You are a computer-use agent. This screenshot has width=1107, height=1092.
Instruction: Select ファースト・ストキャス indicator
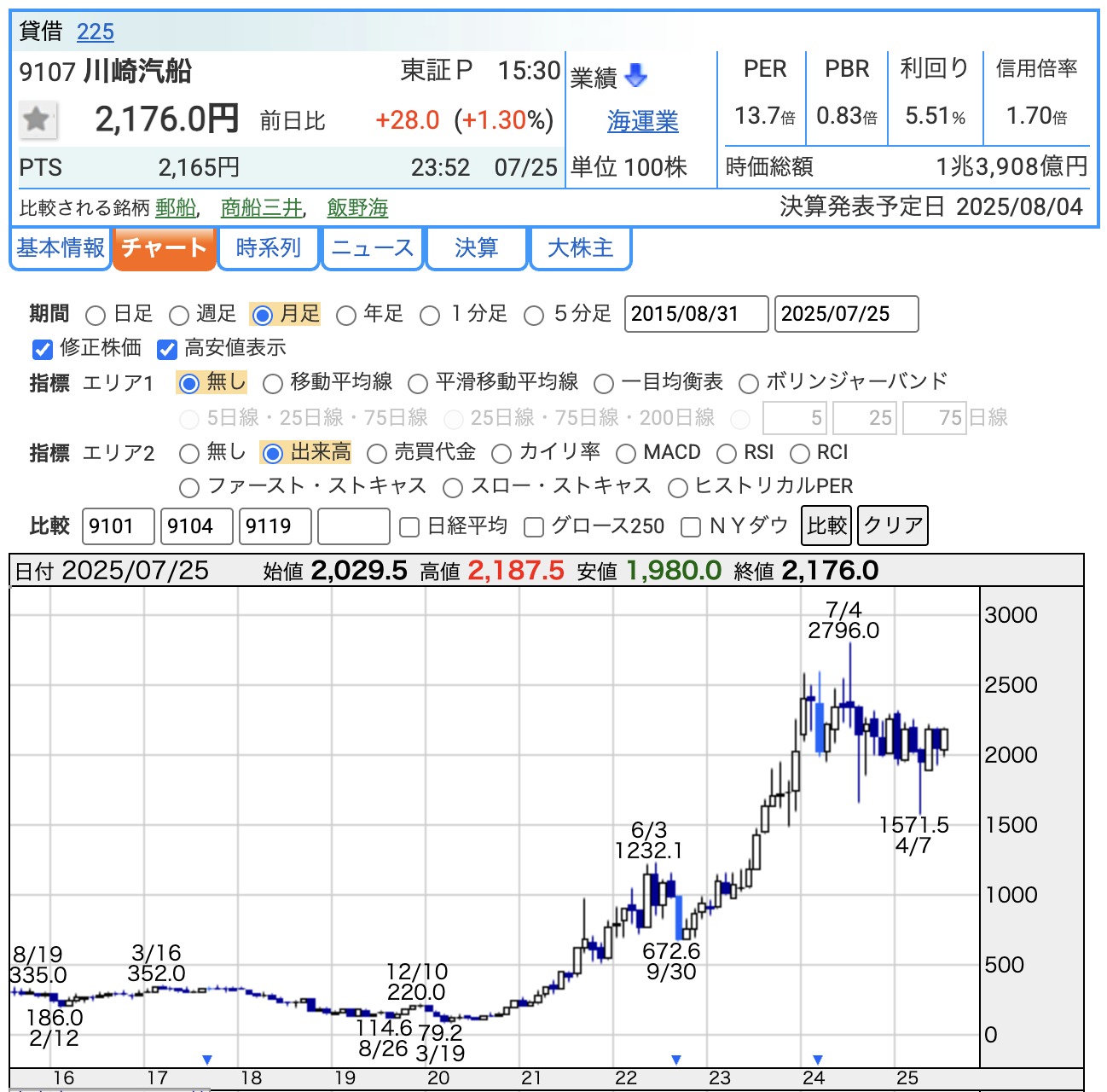tap(189, 488)
